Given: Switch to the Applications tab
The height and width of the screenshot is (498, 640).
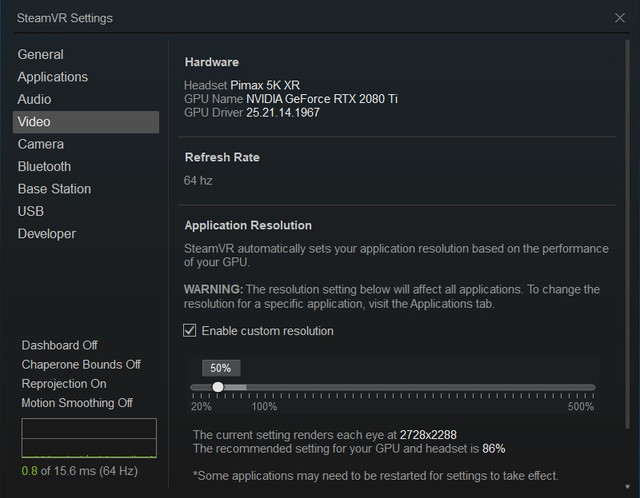Looking at the screenshot, I should [x=53, y=77].
